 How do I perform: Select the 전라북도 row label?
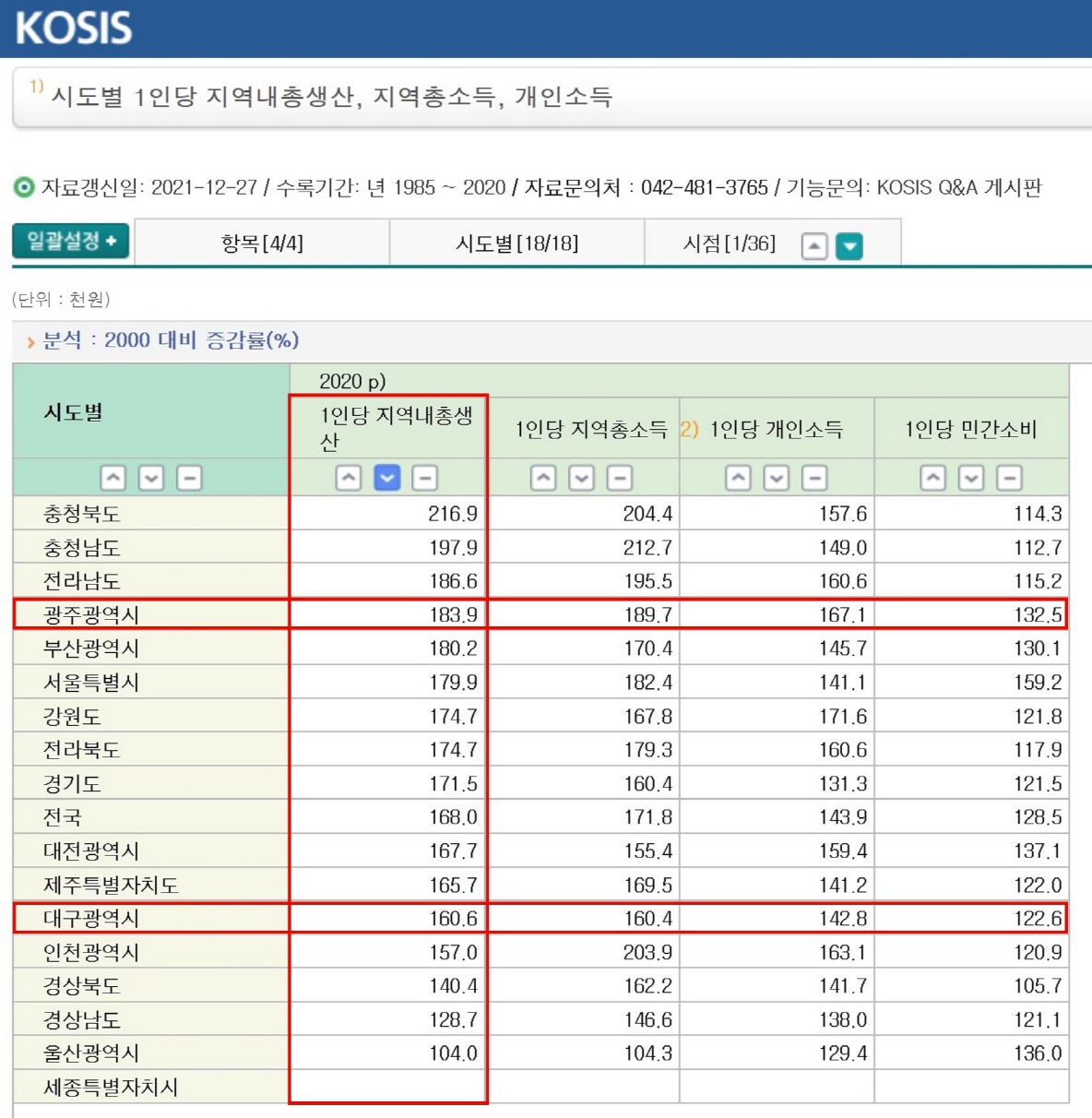pos(82,750)
